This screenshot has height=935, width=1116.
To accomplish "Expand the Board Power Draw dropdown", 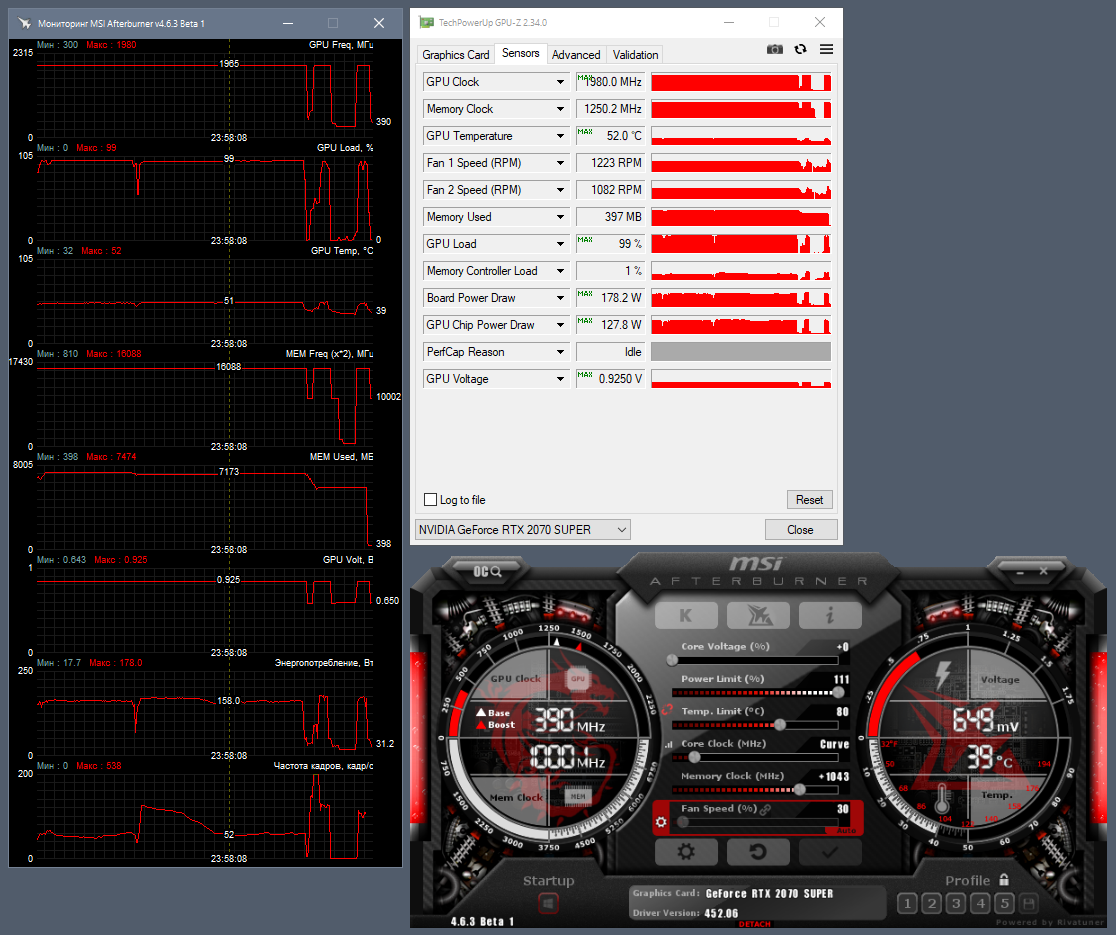I will click(561, 298).
